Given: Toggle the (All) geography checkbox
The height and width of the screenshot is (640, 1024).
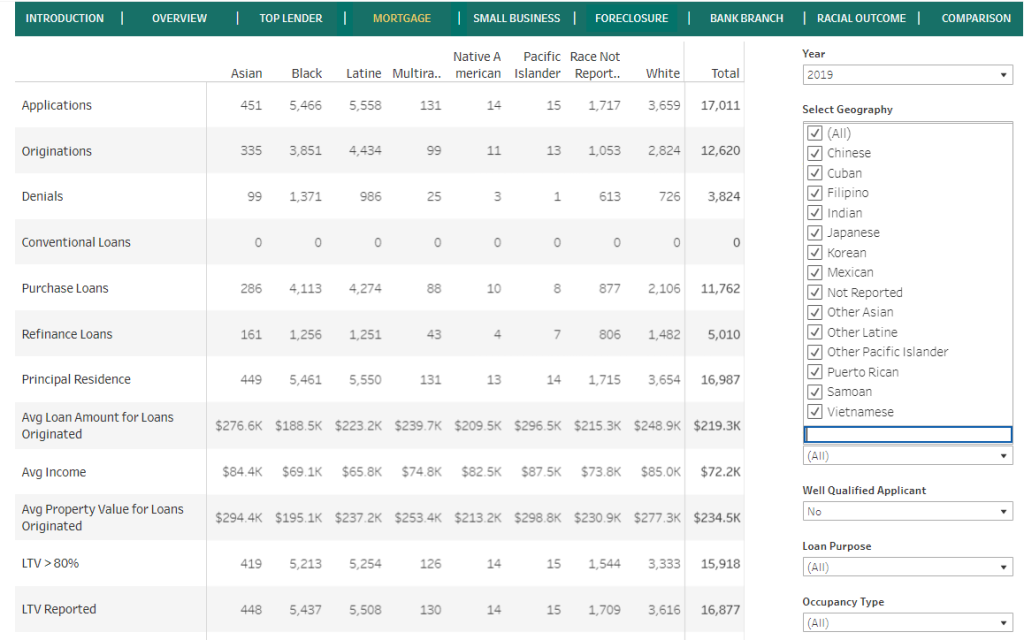Looking at the screenshot, I should pos(814,133).
